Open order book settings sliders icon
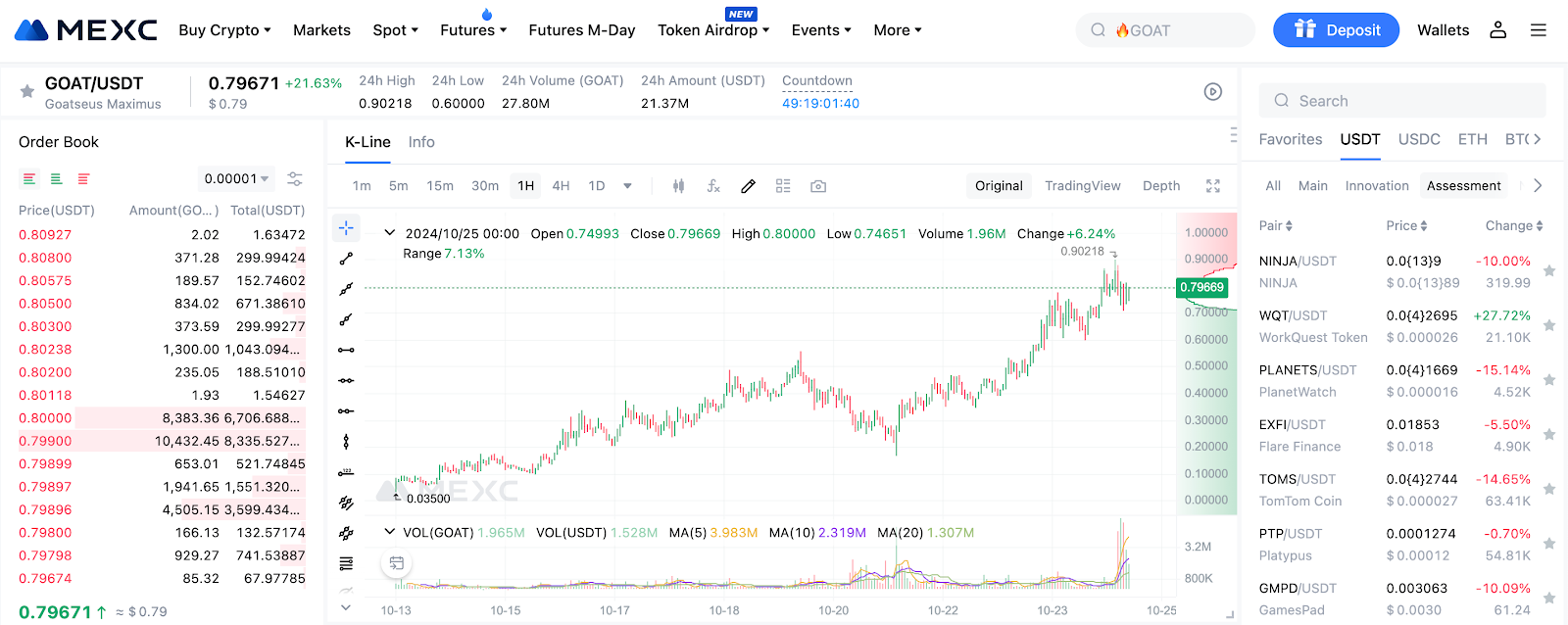 295,179
